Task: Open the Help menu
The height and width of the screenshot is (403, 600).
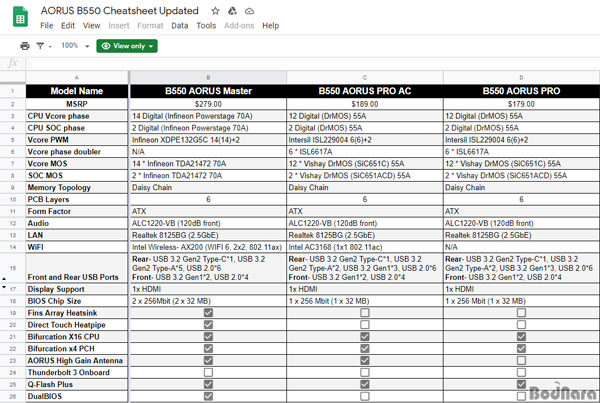Action: point(271,26)
